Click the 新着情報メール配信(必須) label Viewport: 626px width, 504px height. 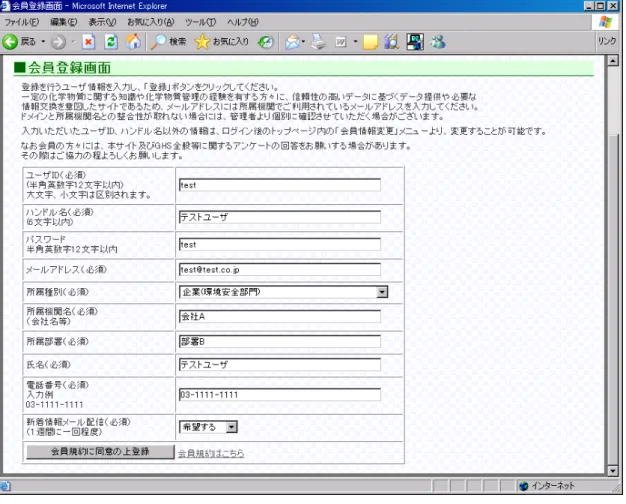coord(78,422)
